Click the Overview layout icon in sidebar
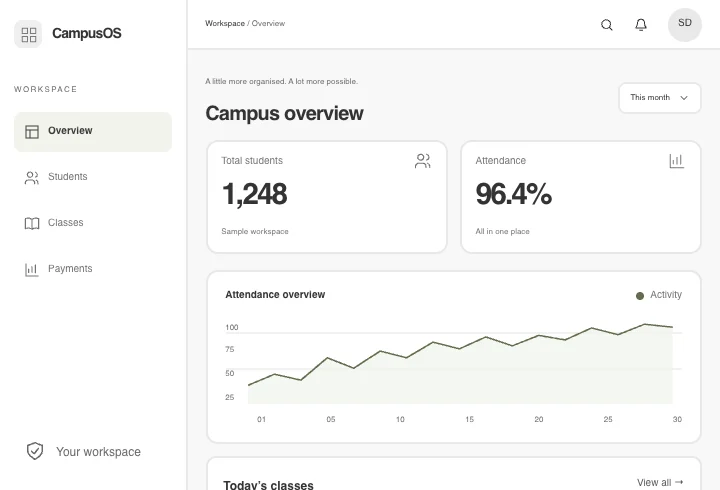Image resolution: width=720 pixels, height=490 pixels. pyautogui.click(x=32, y=132)
